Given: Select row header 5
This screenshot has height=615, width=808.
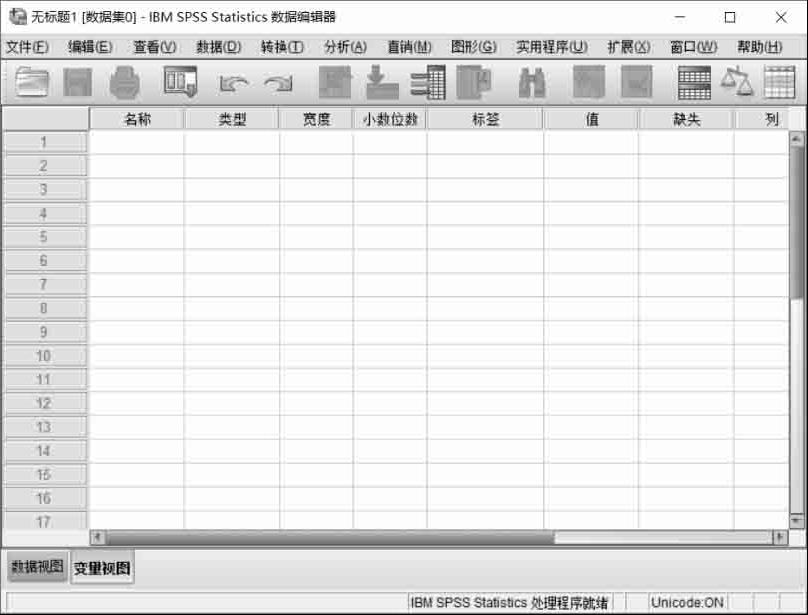Looking at the screenshot, I should point(44,237).
